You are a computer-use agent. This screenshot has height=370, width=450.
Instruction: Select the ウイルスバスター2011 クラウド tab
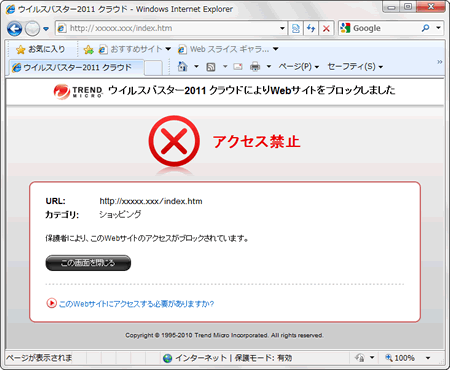(77, 67)
